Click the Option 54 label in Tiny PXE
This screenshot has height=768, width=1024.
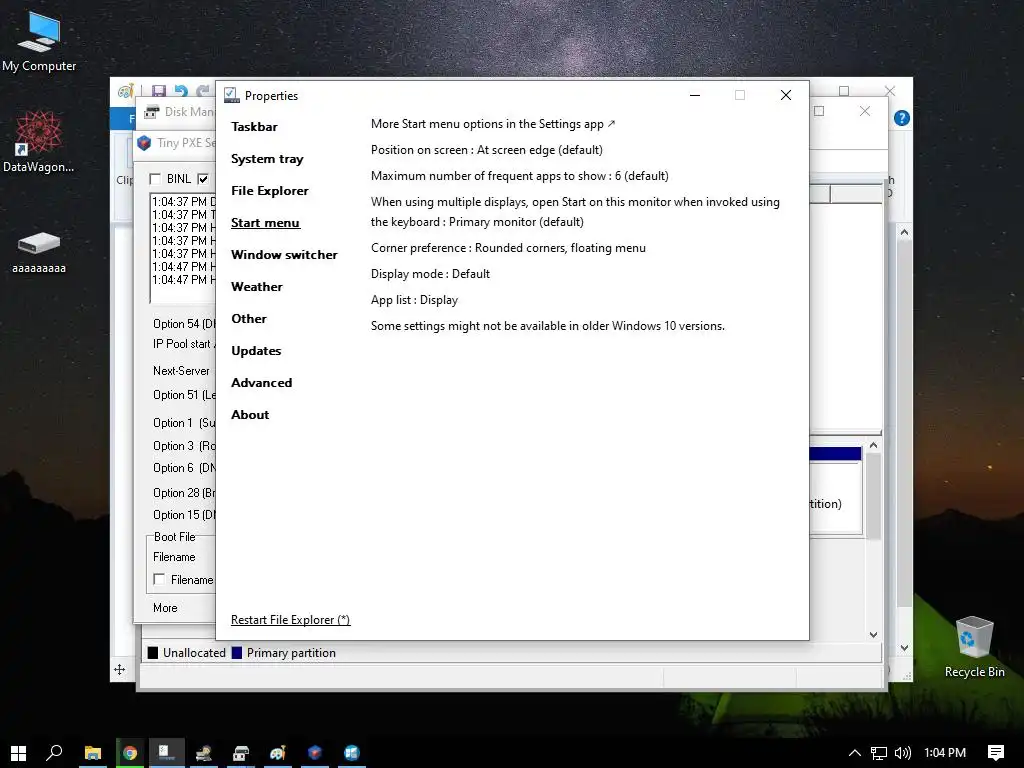point(184,324)
